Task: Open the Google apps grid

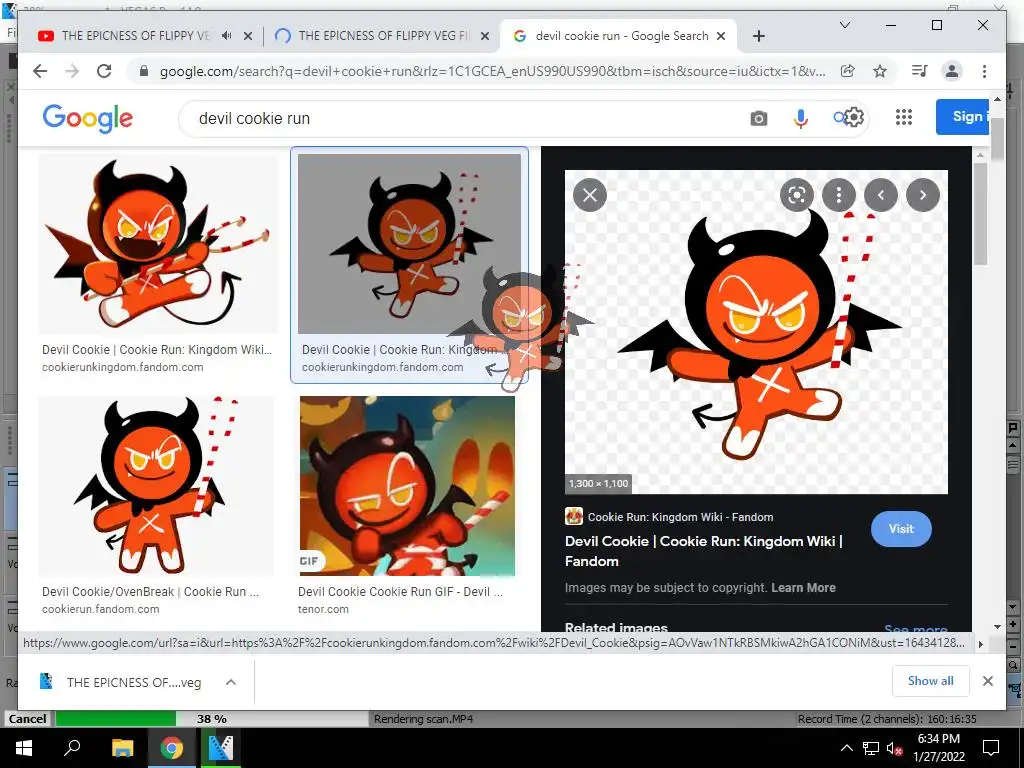Action: click(904, 117)
